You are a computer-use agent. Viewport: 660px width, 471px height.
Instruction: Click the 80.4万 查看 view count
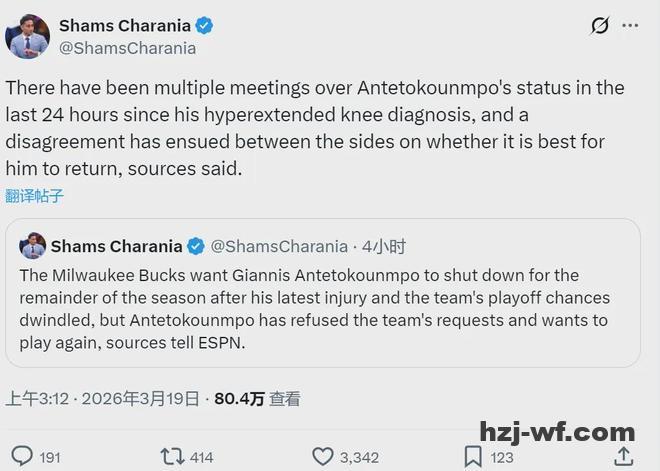tap(258, 399)
